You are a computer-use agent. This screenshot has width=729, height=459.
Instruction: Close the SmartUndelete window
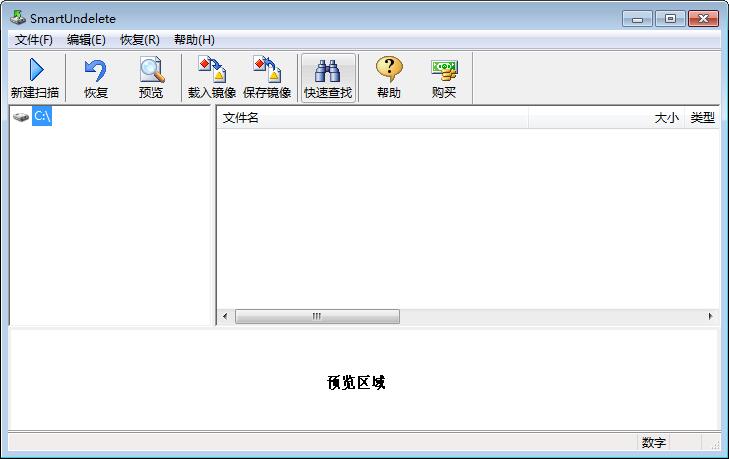703,19
